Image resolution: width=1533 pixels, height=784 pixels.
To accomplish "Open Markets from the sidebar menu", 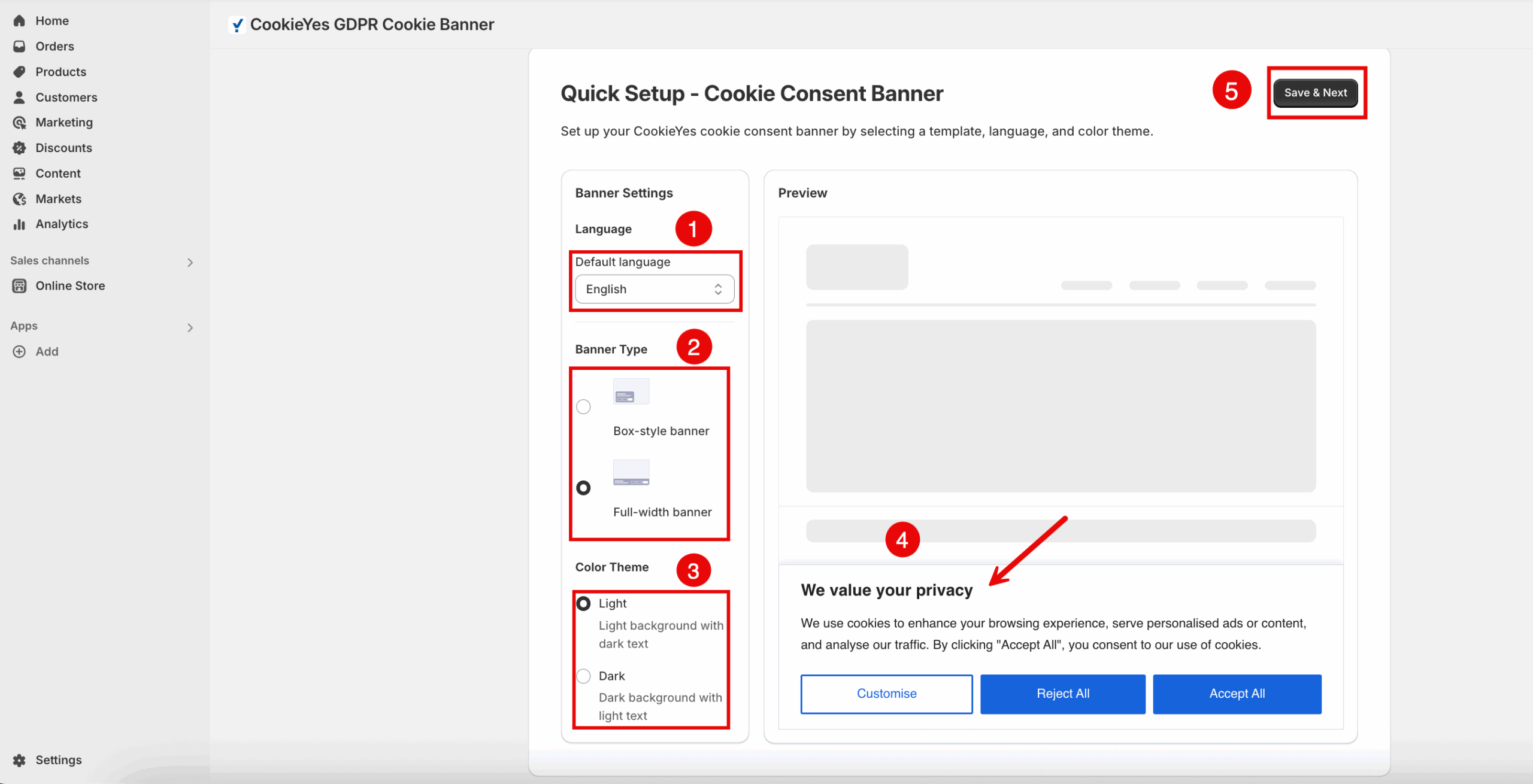I will pos(20,199).
